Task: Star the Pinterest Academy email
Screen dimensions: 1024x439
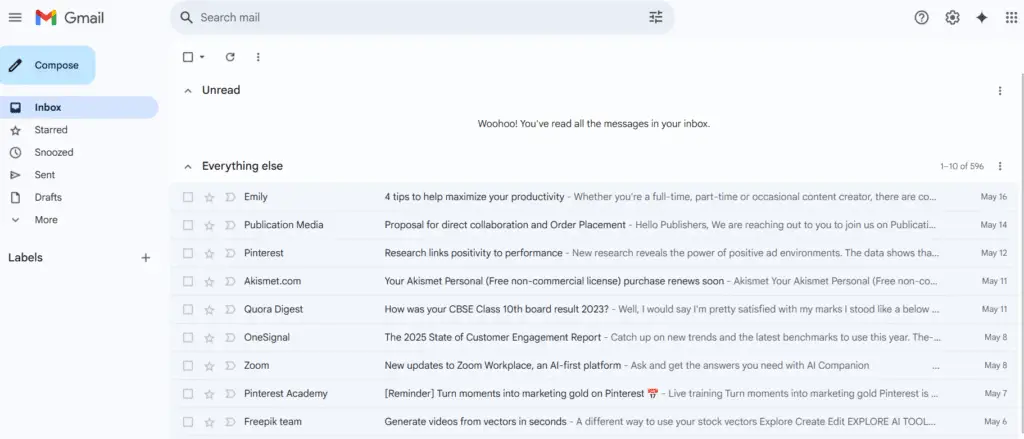Action: pos(209,394)
